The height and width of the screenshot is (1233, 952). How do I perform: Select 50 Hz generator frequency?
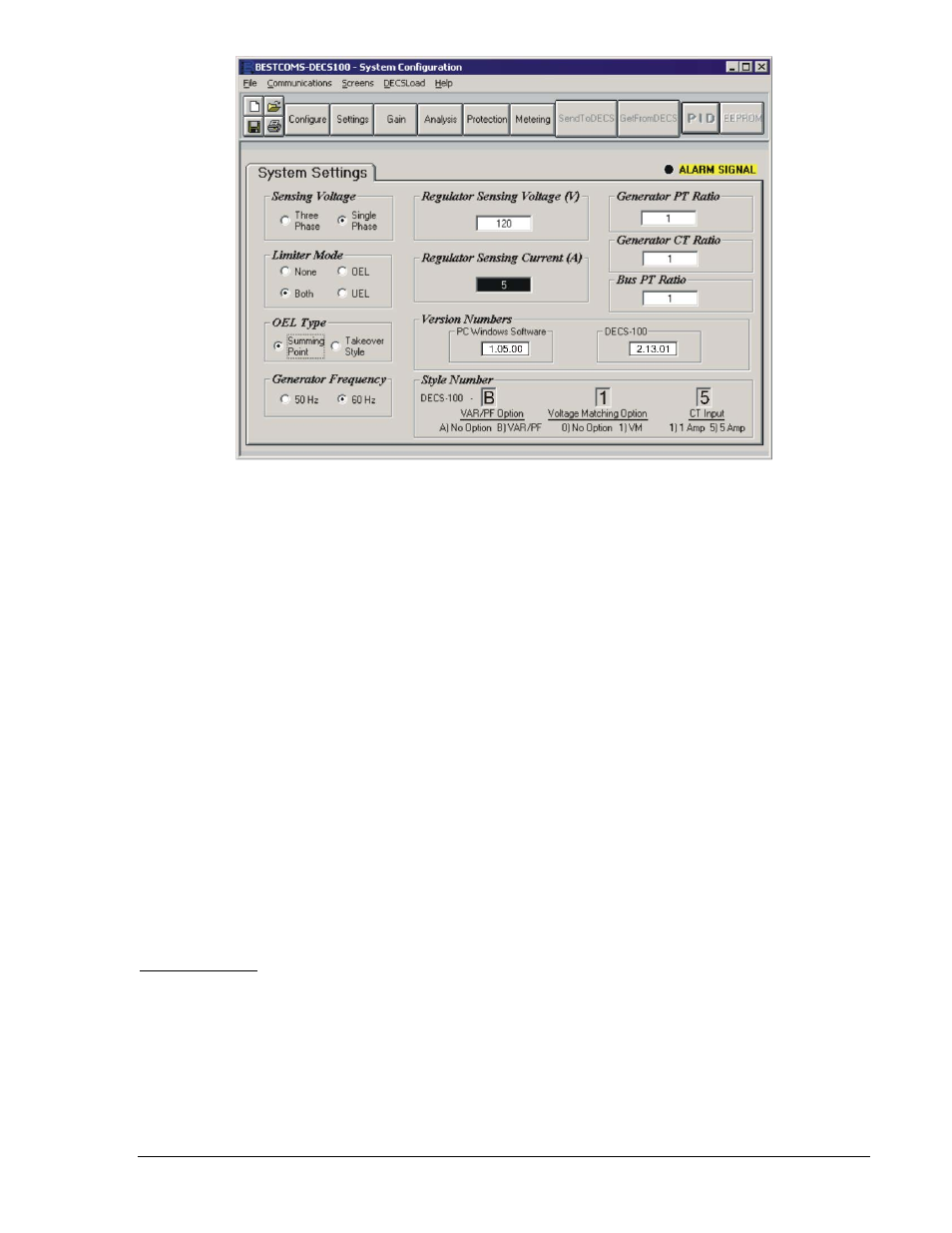[x=299, y=399]
